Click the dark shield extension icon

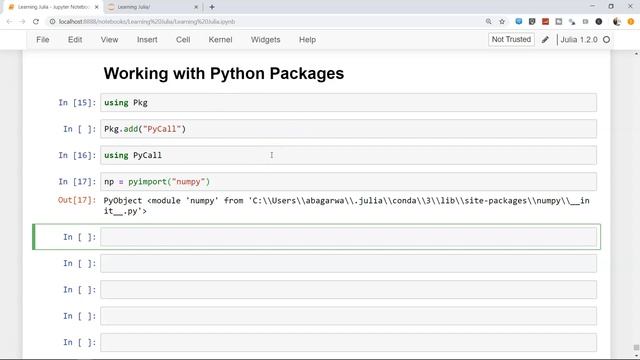pyautogui.click(x=532, y=22)
